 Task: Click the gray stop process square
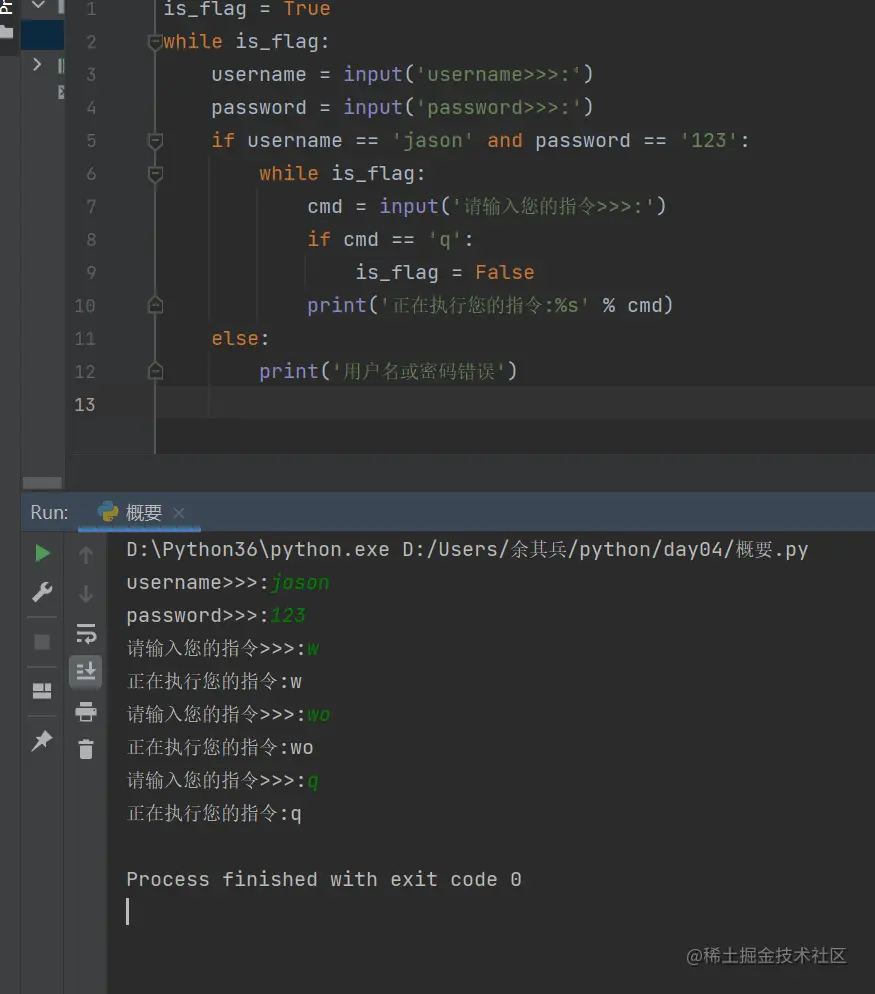tap(42, 642)
